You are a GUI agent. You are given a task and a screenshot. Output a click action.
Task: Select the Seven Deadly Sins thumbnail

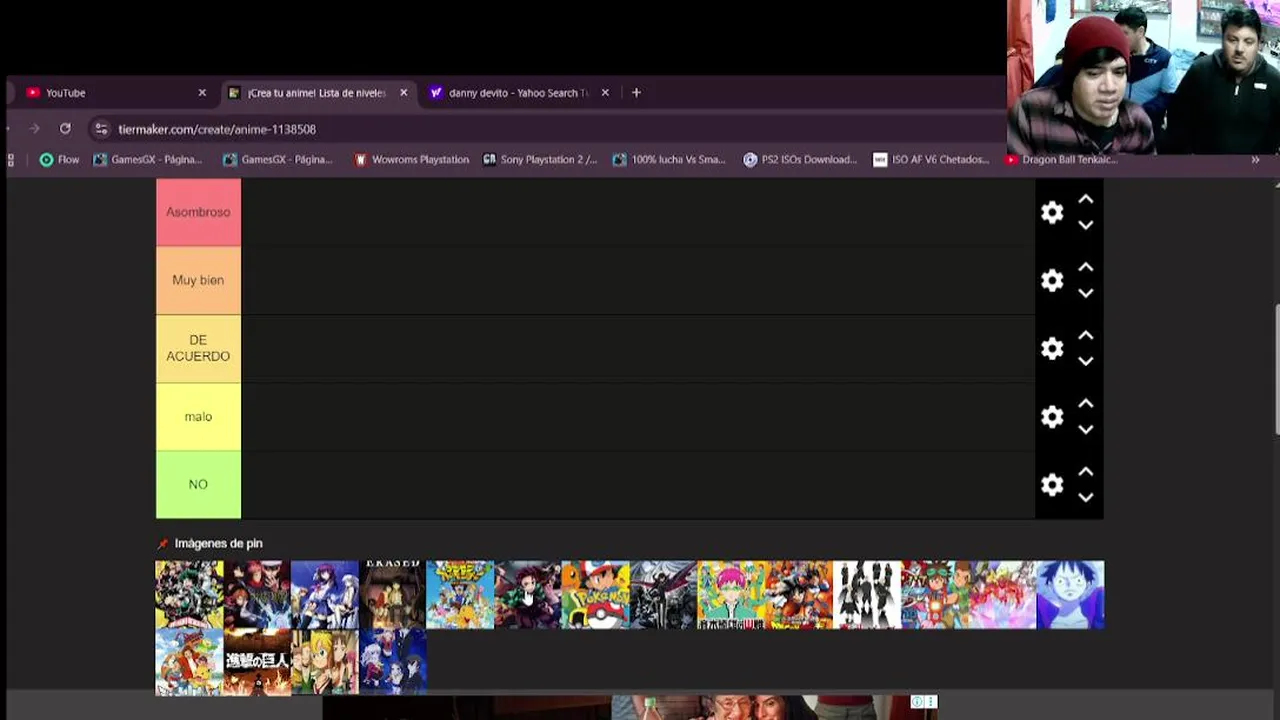pos(325,661)
